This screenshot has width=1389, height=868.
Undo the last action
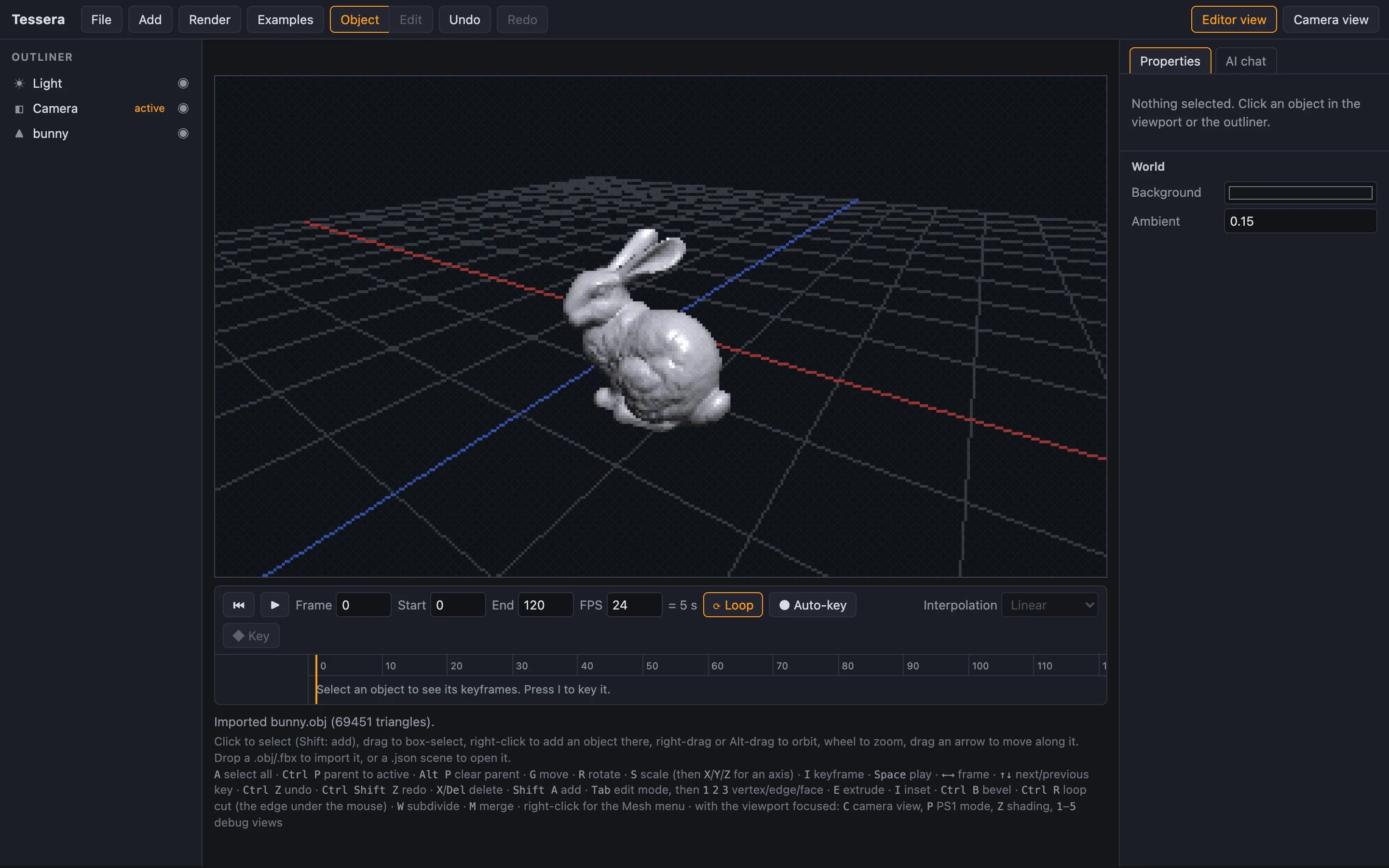pos(464,19)
